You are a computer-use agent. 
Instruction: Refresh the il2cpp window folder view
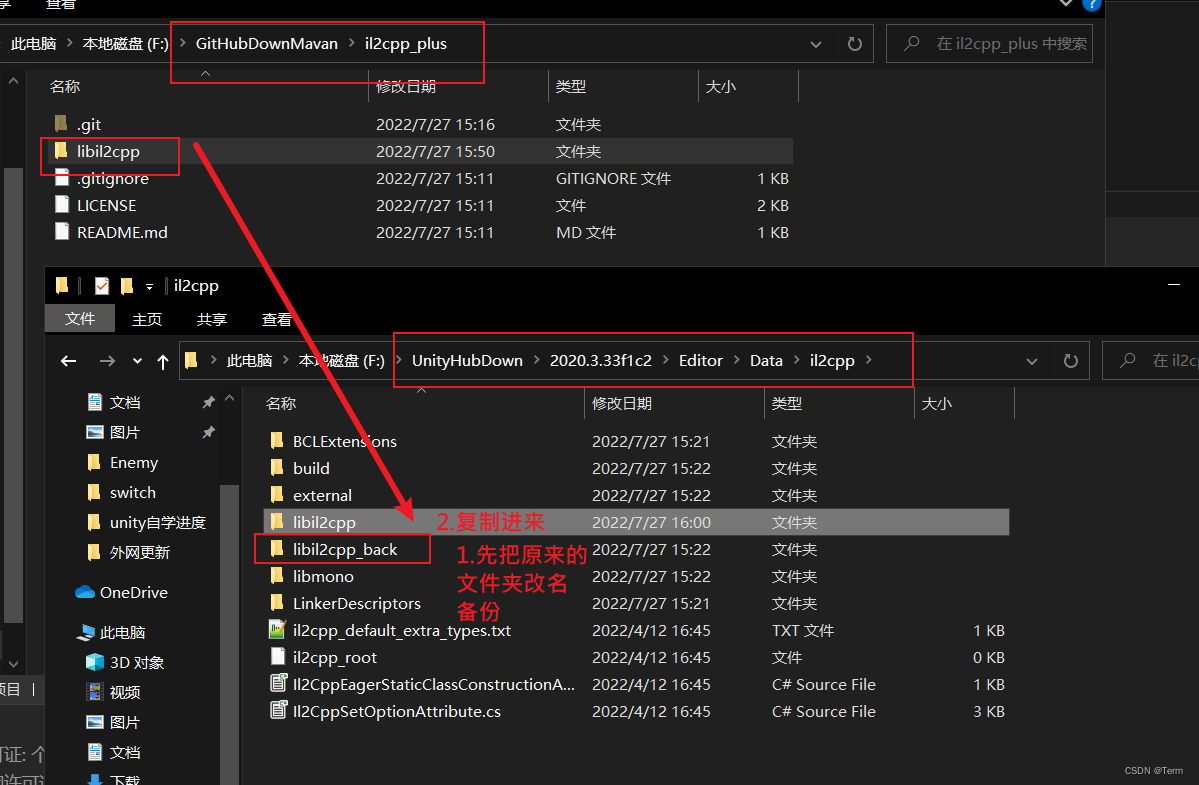pyautogui.click(x=1071, y=361)
